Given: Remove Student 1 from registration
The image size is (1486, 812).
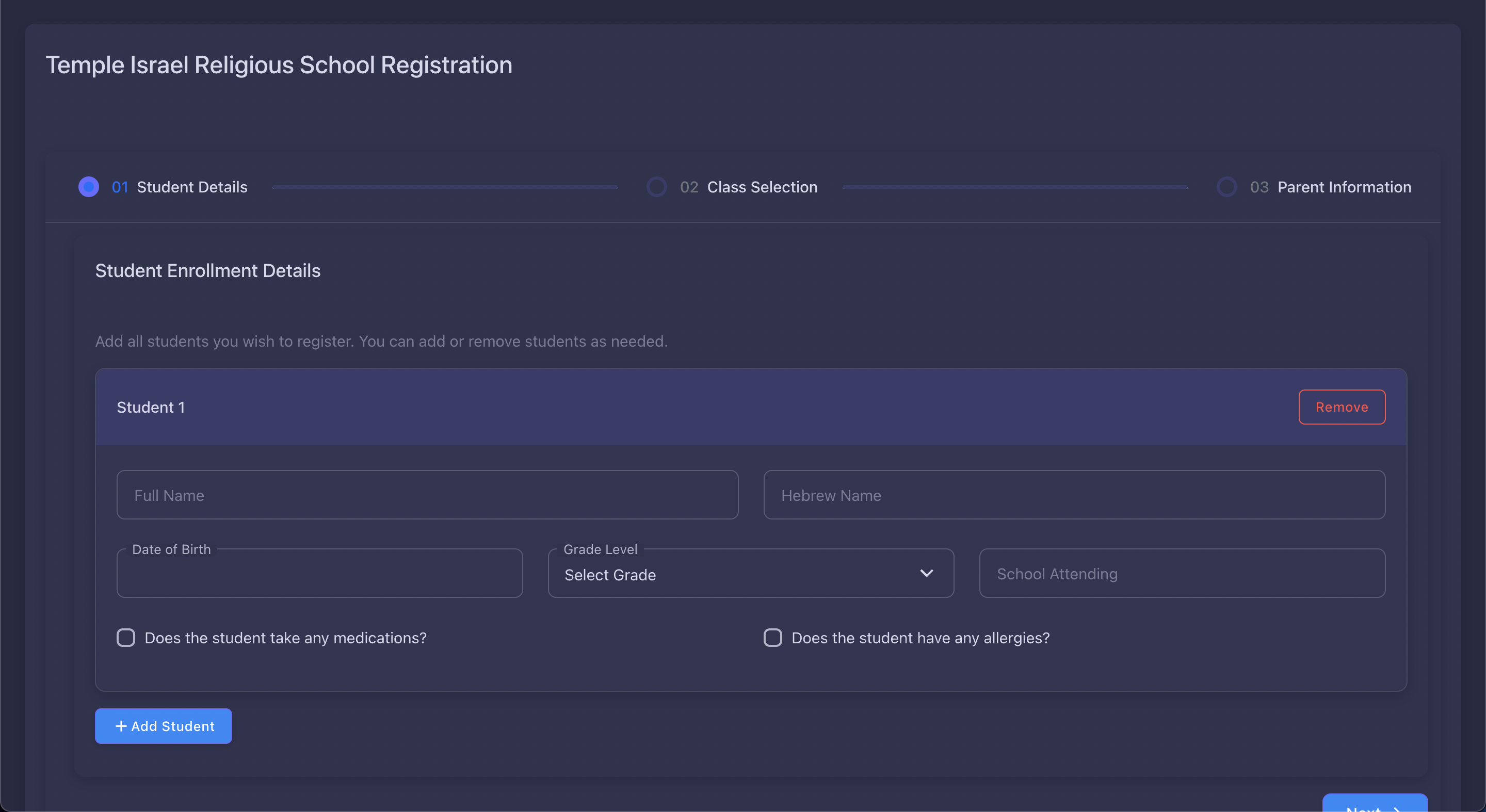Looking at the screenshot, I should point(1341,407).
